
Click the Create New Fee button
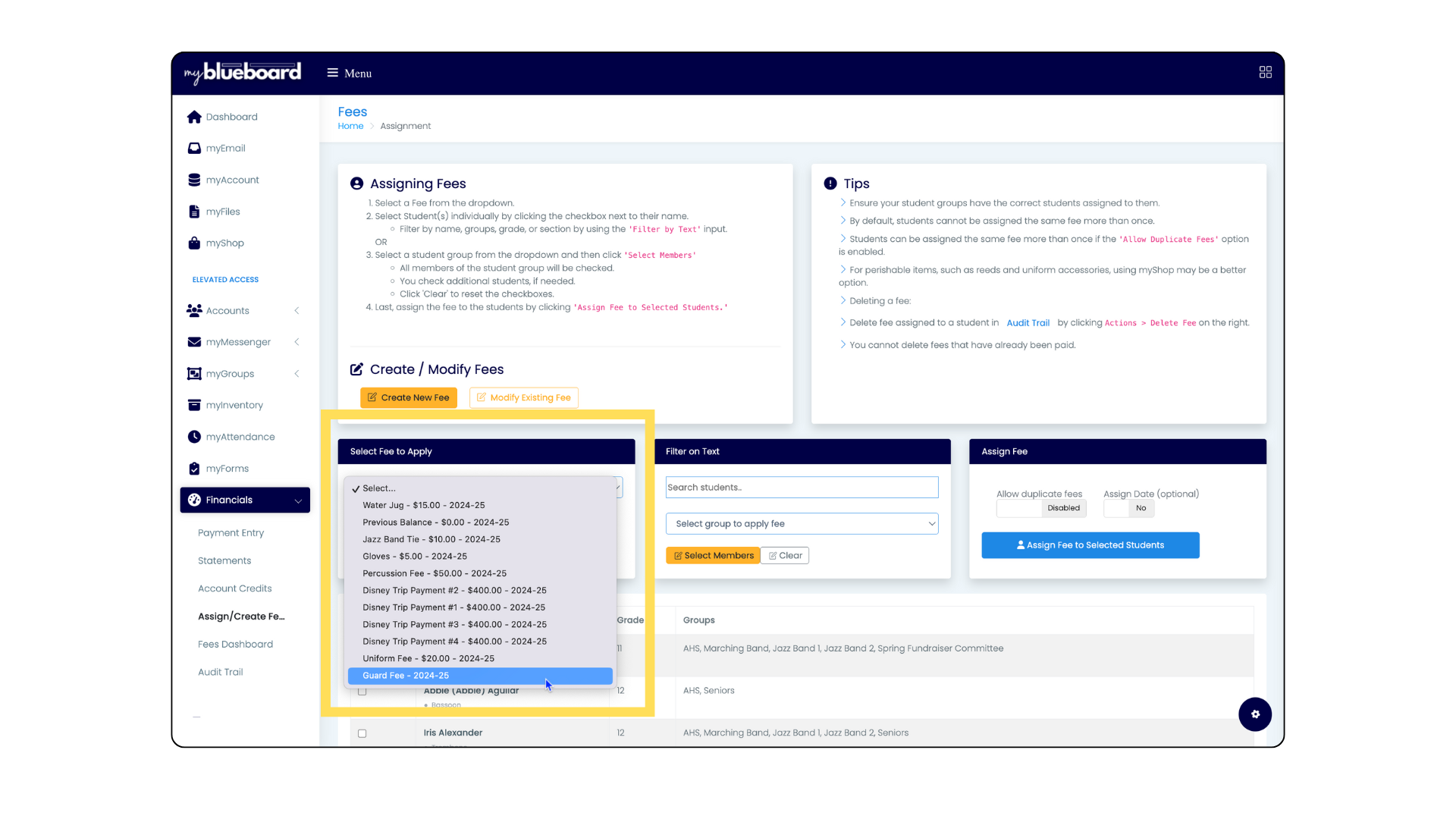pos(408,398)
